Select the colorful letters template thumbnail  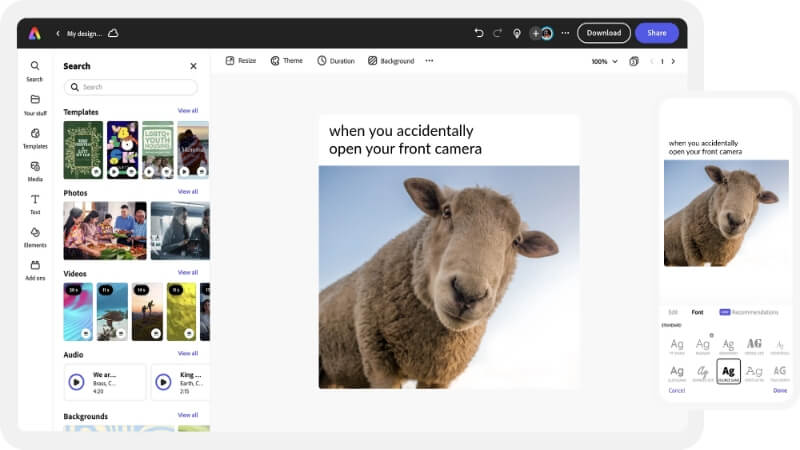[122, 150]
